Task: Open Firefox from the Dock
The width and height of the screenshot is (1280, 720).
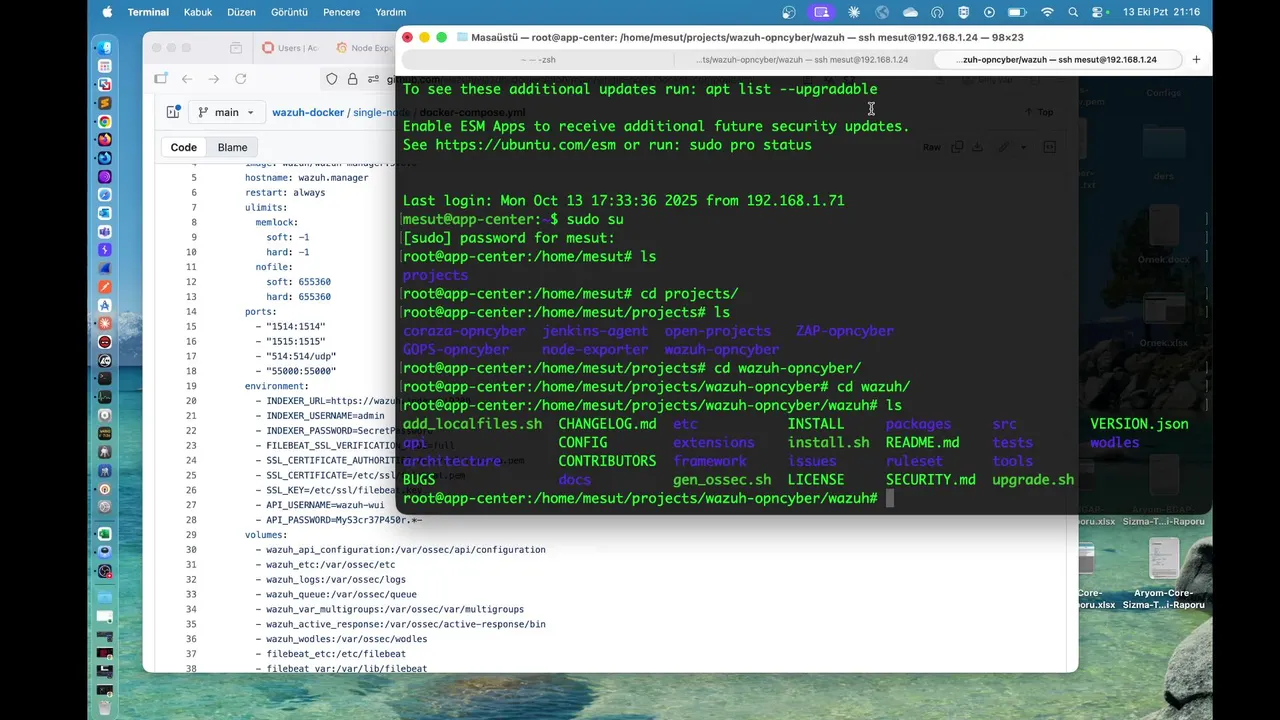Action: [104, 140]
